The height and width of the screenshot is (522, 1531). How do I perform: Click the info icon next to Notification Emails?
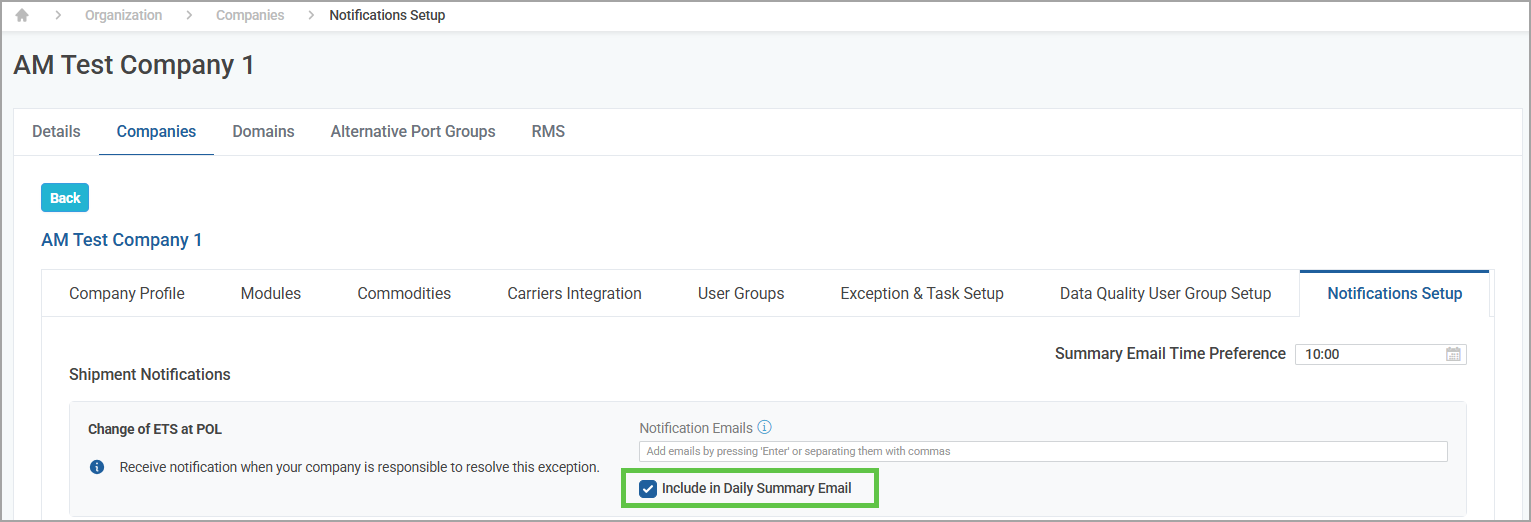[765, 427]
